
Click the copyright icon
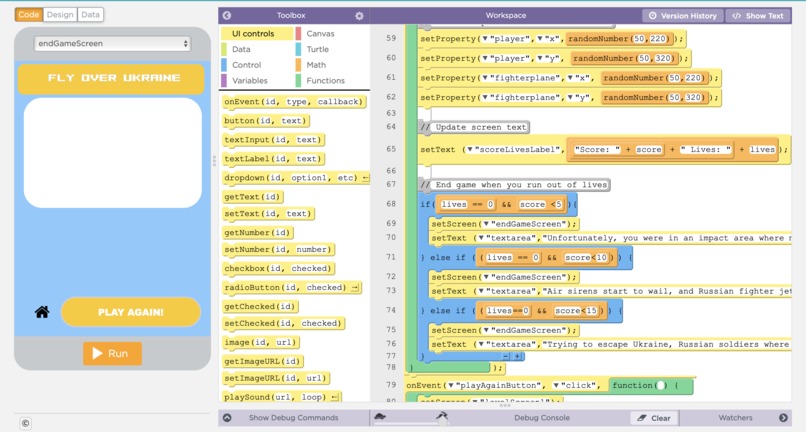point(25,424)
